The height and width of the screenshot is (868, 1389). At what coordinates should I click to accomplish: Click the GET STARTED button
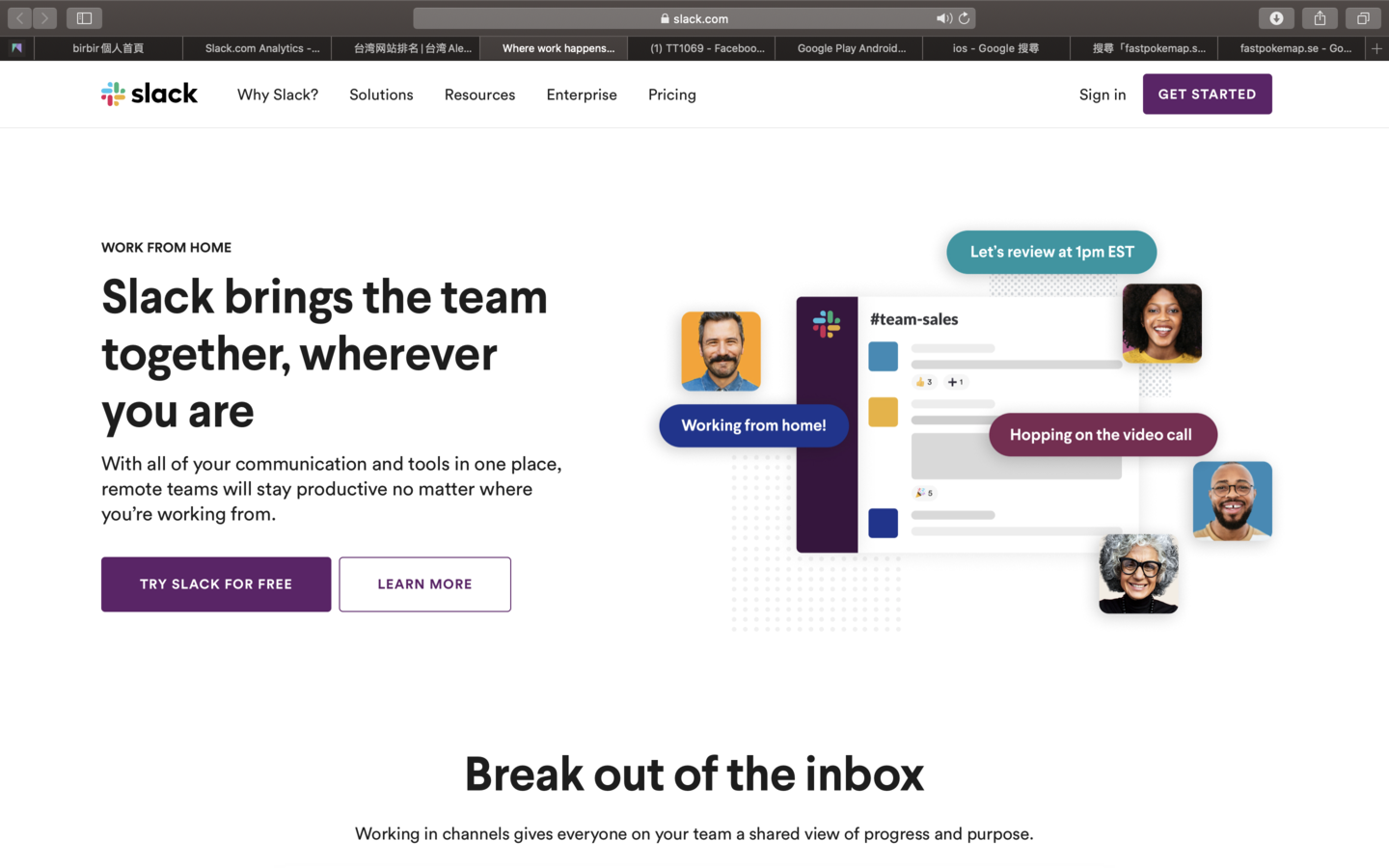coord(1207,94)
